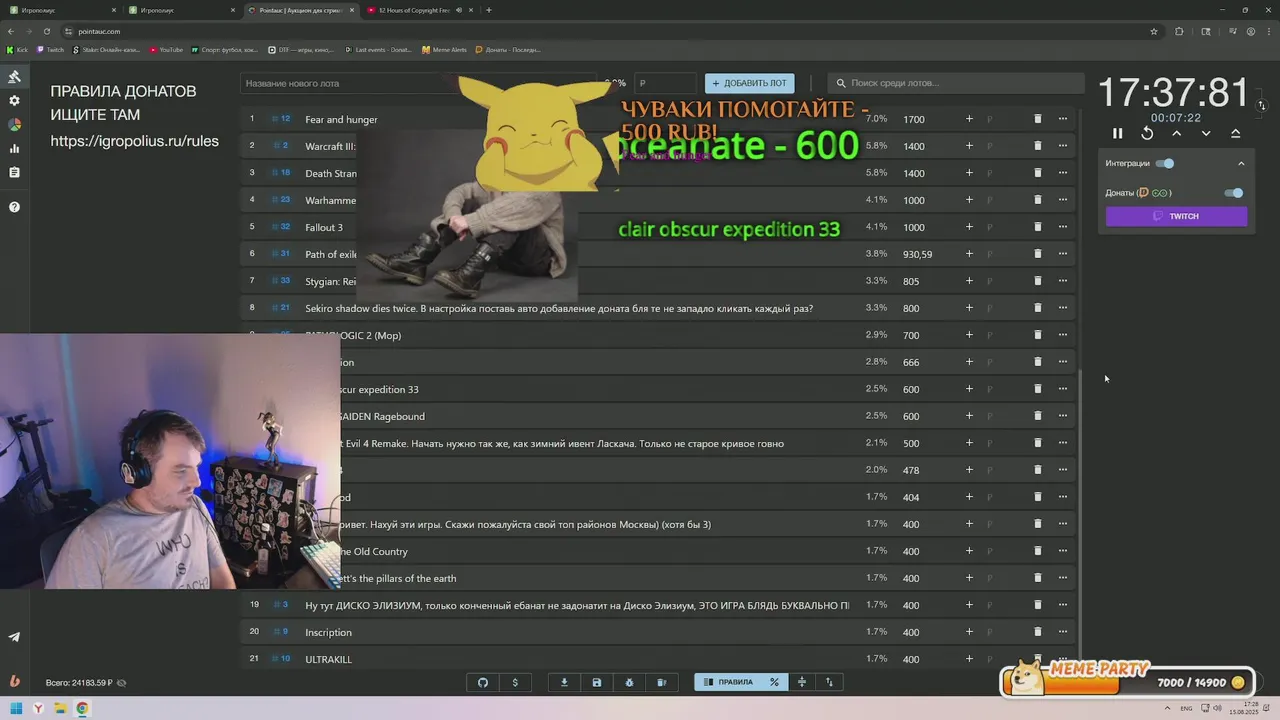Click the save floppy disk icon

point(597,682)
